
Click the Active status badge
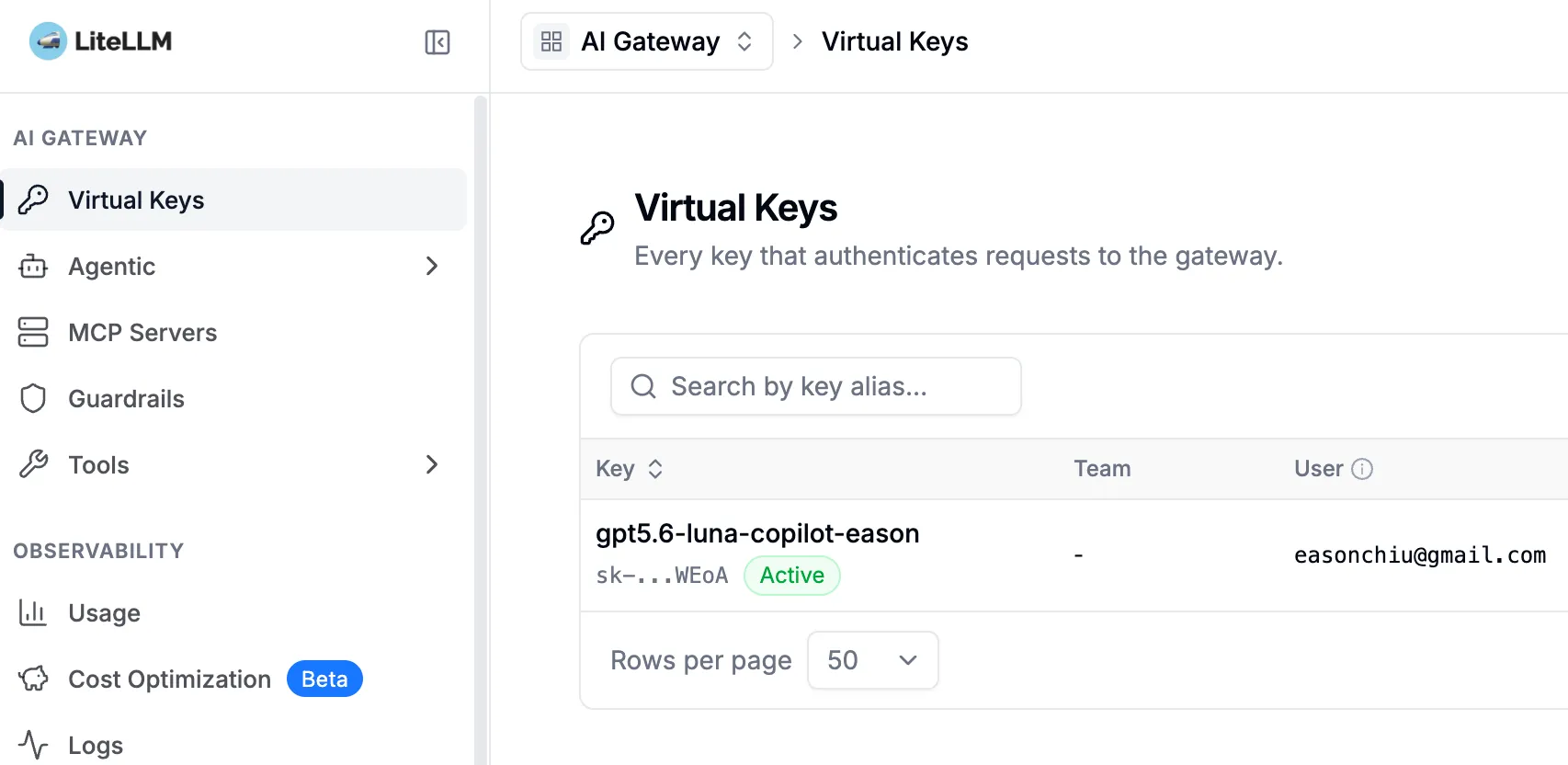[x=792, y=576]
